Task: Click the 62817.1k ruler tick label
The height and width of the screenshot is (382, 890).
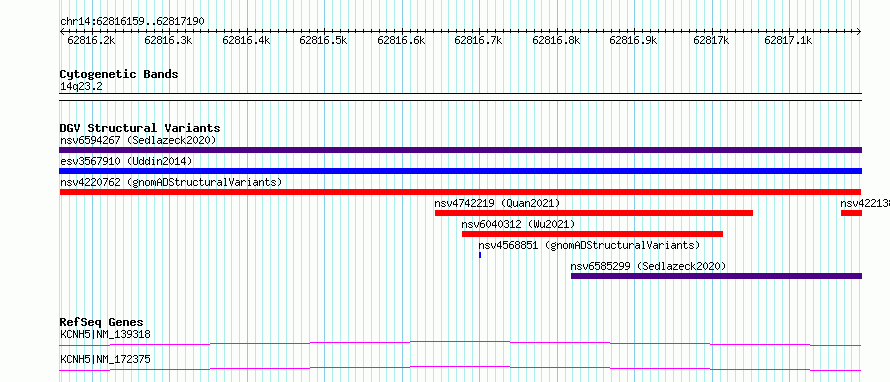Action: 788,40
